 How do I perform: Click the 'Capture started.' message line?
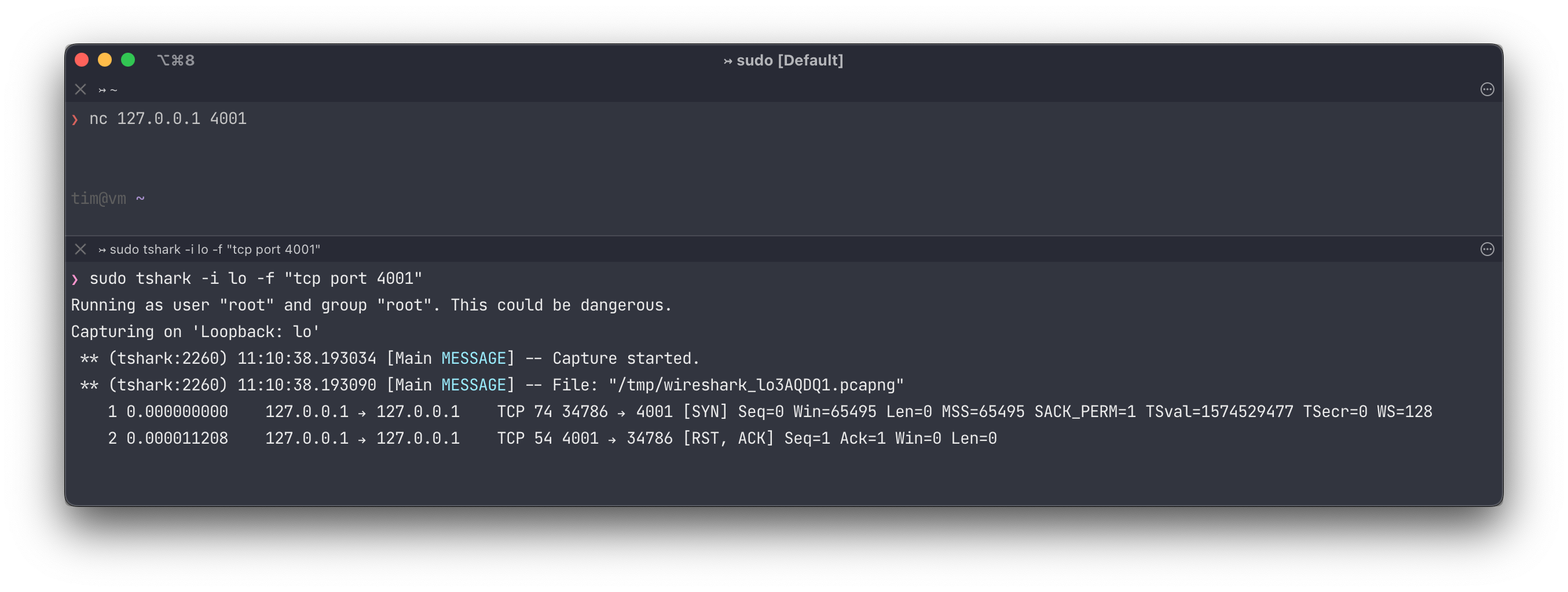coord(390,359)
